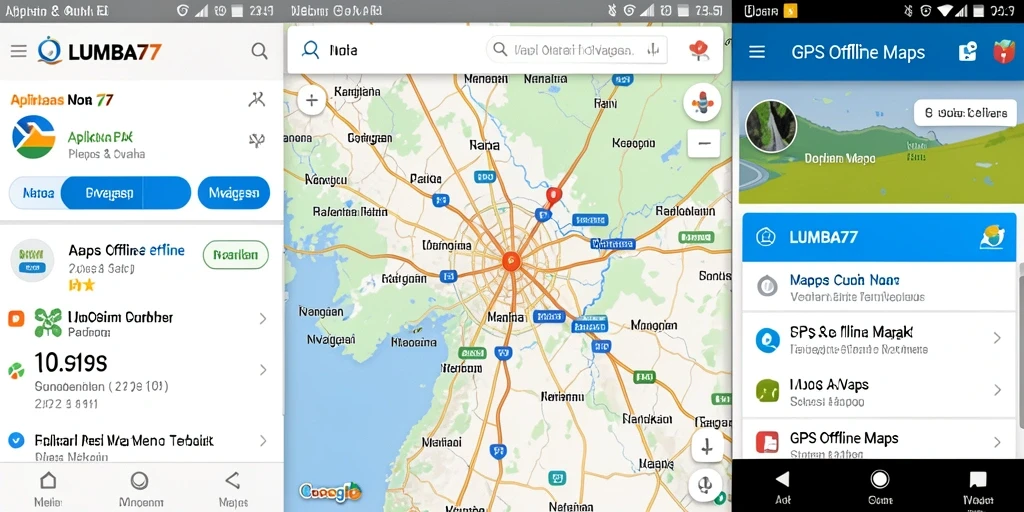
Task: Open the blue-orange-green round app icon
Action: click(x=33, y=136)
